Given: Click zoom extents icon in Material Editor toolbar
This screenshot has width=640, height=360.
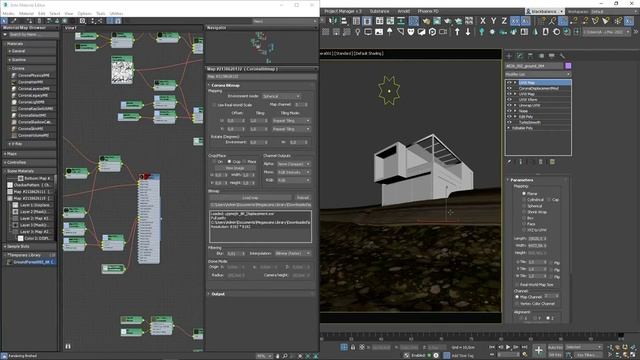Looking at the screenshot, I should click(x=82, y=21).
